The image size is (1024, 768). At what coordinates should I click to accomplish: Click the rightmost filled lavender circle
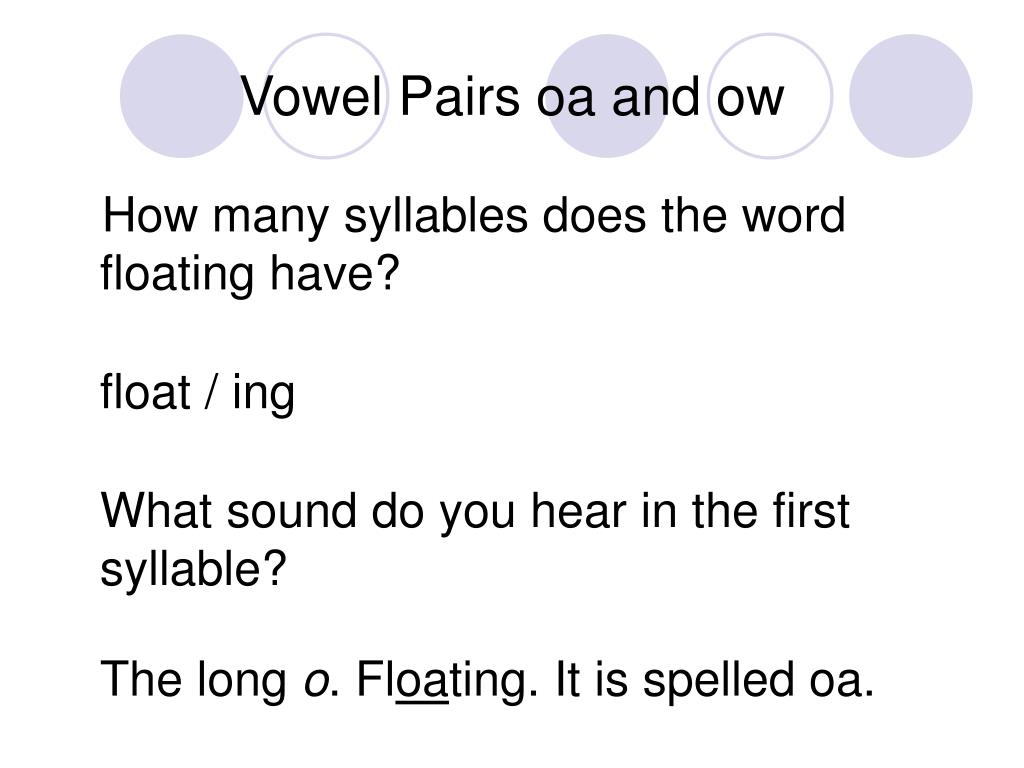point(910,96)
